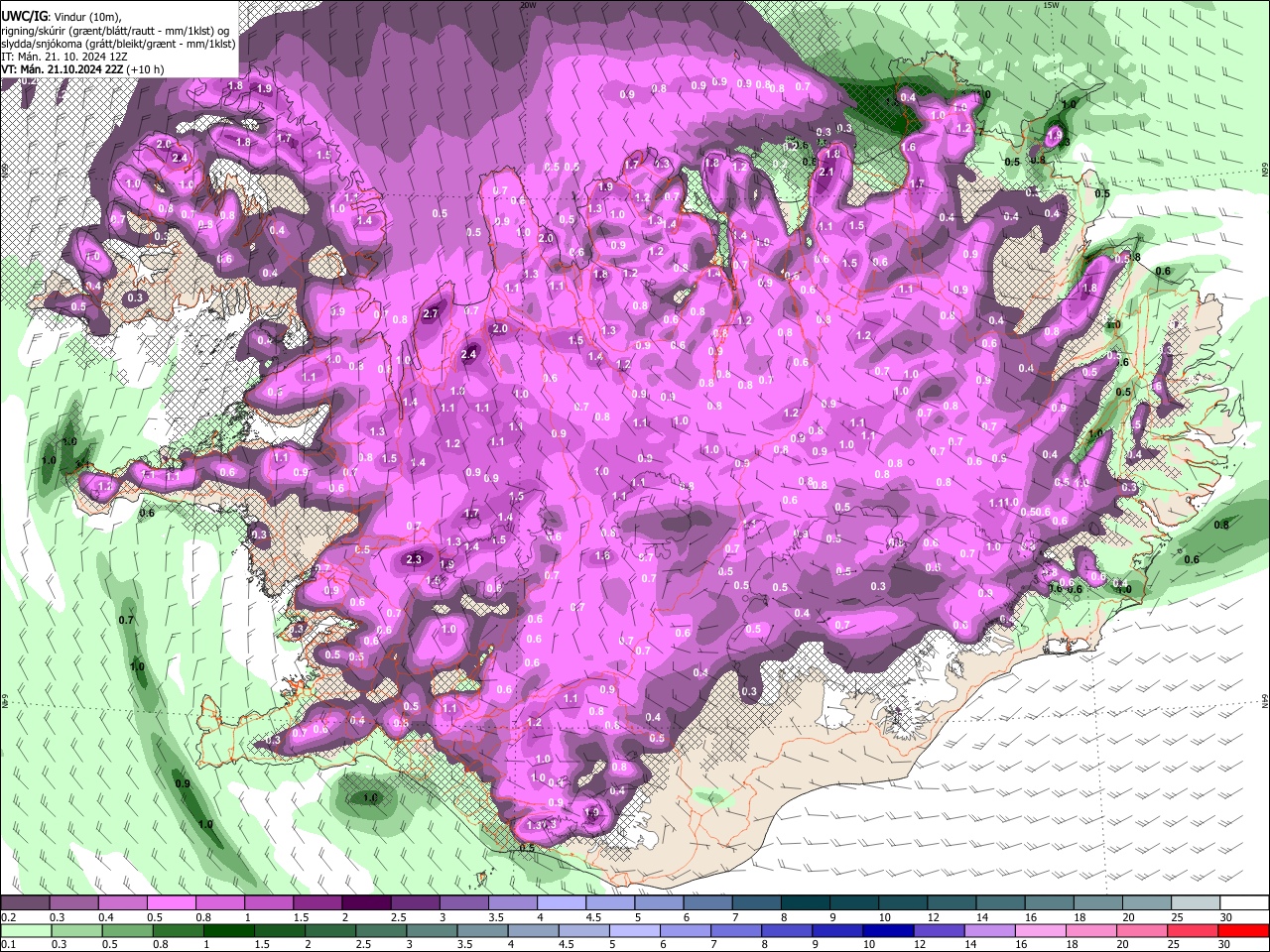The width and height of the screenshot is (1270, 952).
Task: Click the upper-row legend swatch starting at 0.2
Action: (x=25, y=903)
